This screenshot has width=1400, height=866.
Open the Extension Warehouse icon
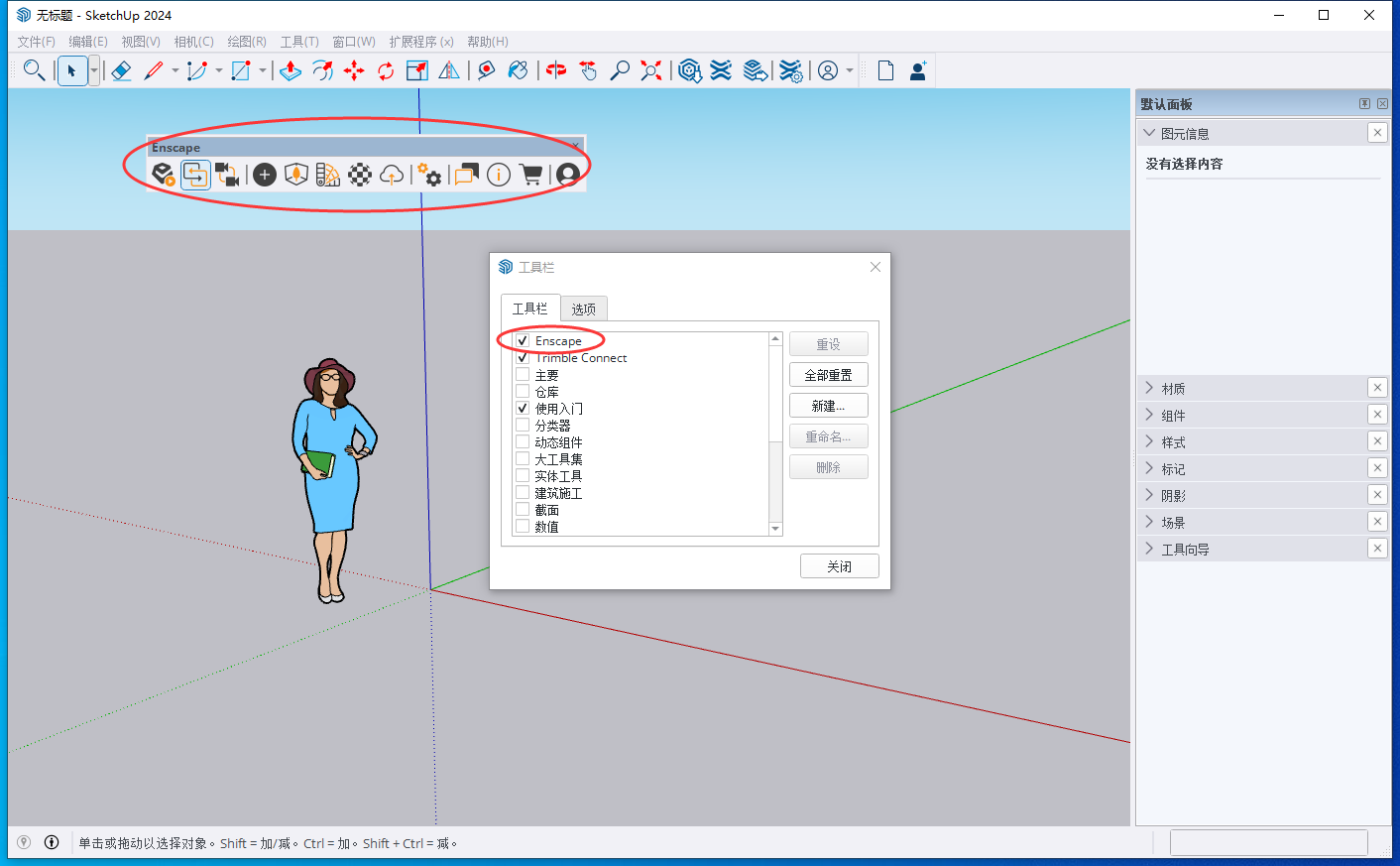click(x=722, y=70)
